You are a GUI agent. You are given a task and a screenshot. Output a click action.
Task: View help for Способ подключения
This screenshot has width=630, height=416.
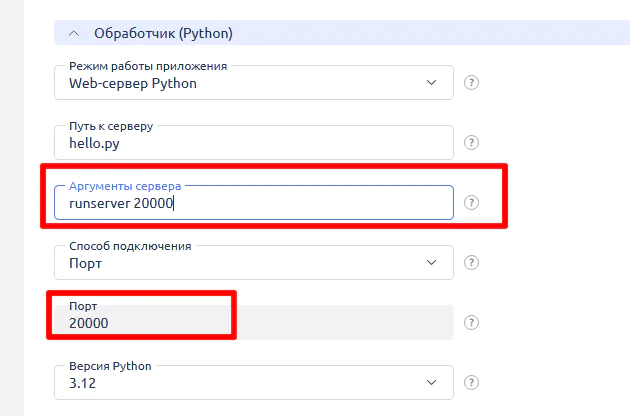471,262
